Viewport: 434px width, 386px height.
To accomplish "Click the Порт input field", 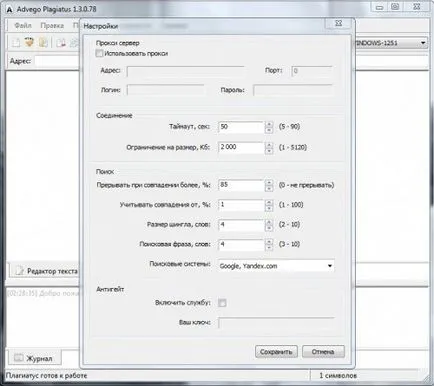I will (312, 71).
